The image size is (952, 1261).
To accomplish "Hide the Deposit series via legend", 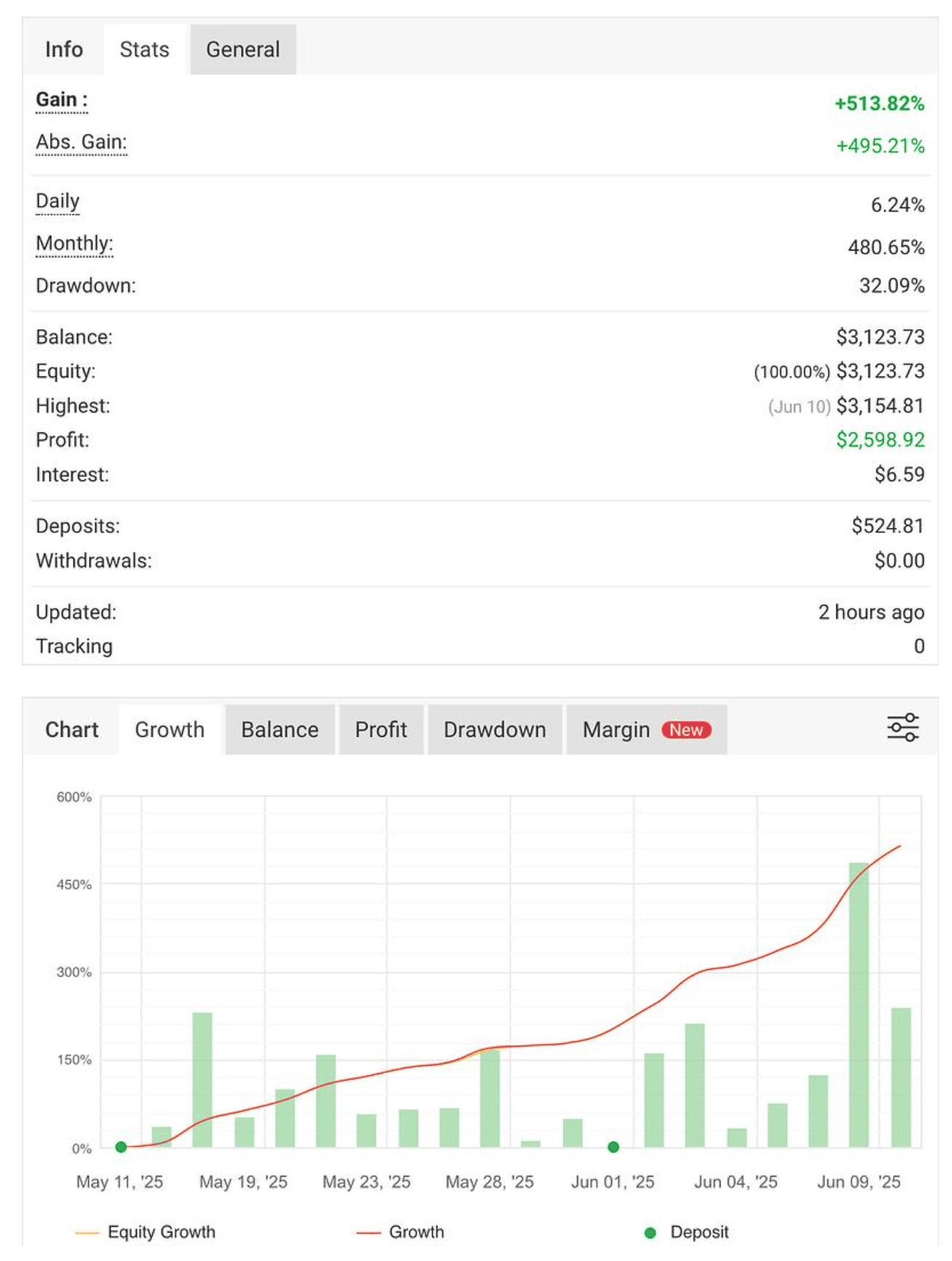I will pos(687,1232).
